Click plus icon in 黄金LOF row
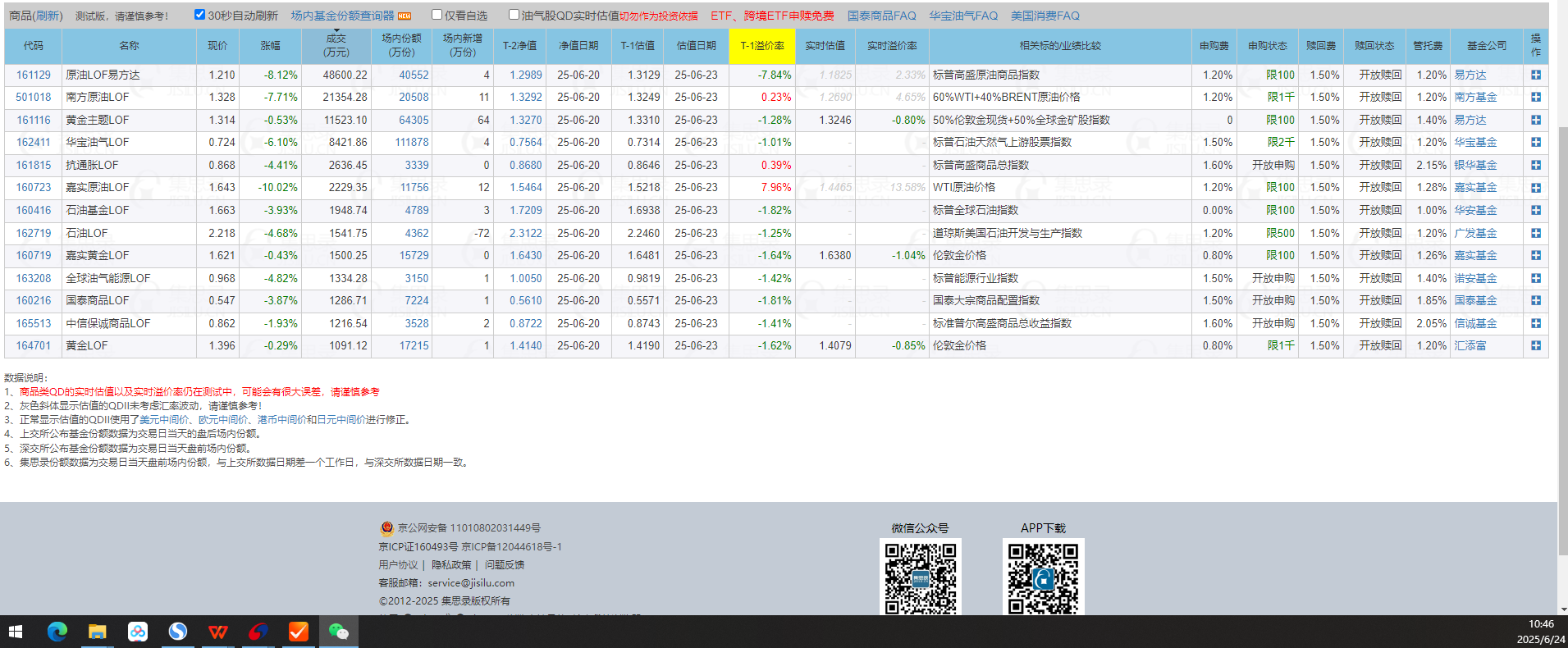1568x648 pixels. point(1535,346)
